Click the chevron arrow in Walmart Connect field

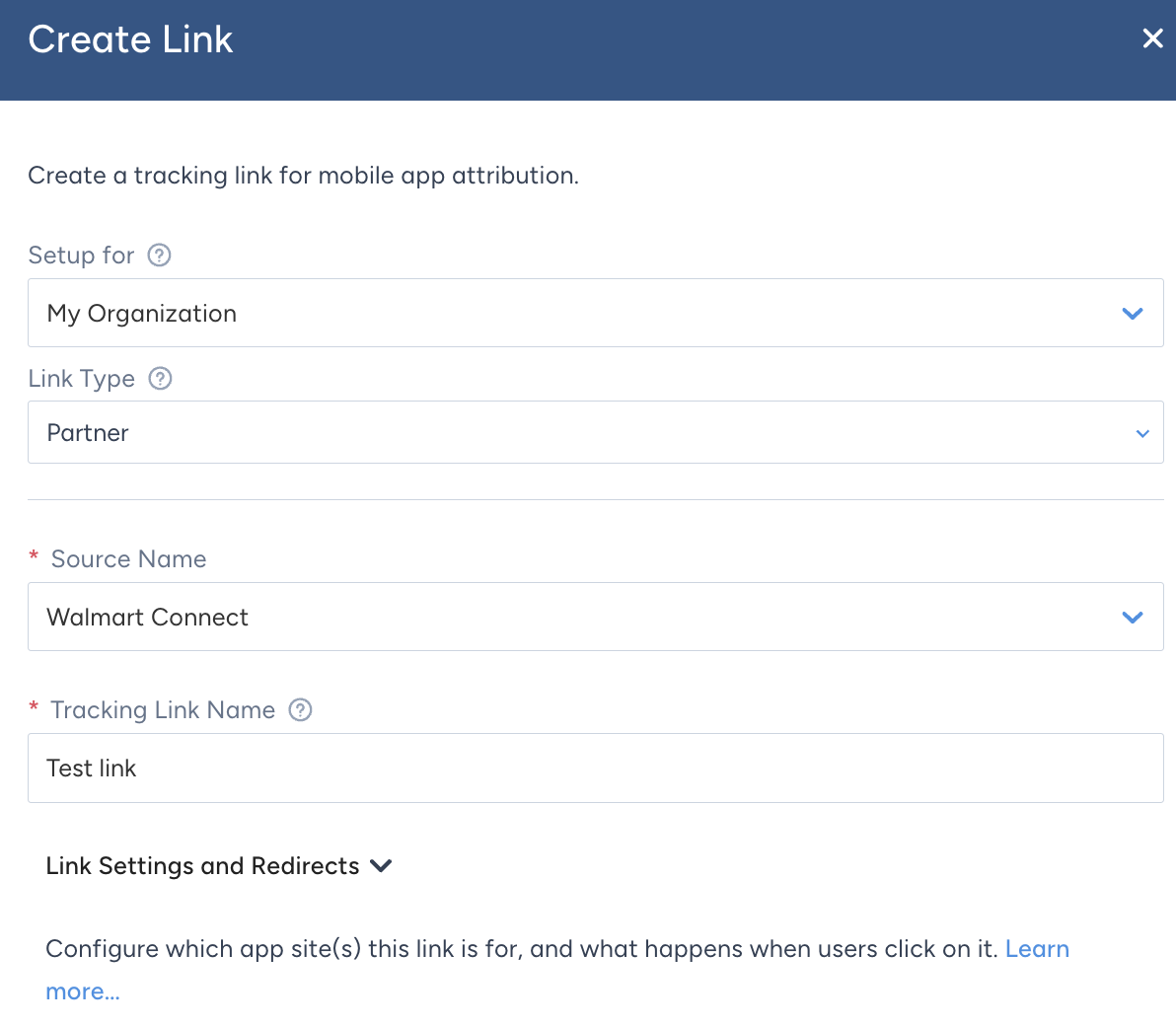coord(1132,618)
